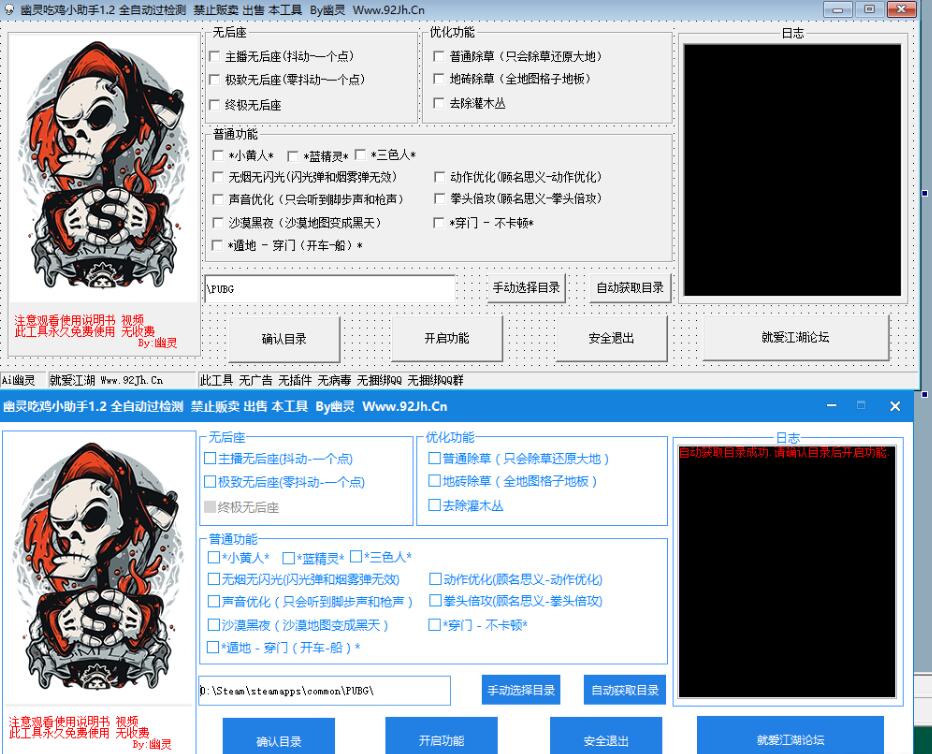Check *蓝精灵* in the gray designer window

pos(292,156)
